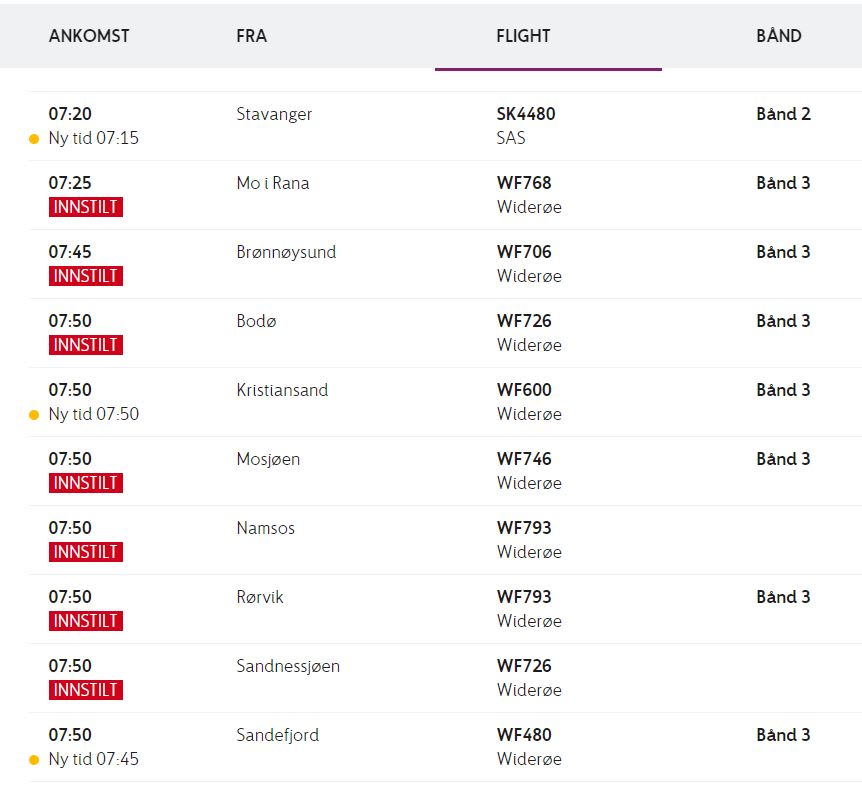Select the FLIGHT column header

click(x=523, y=36)
